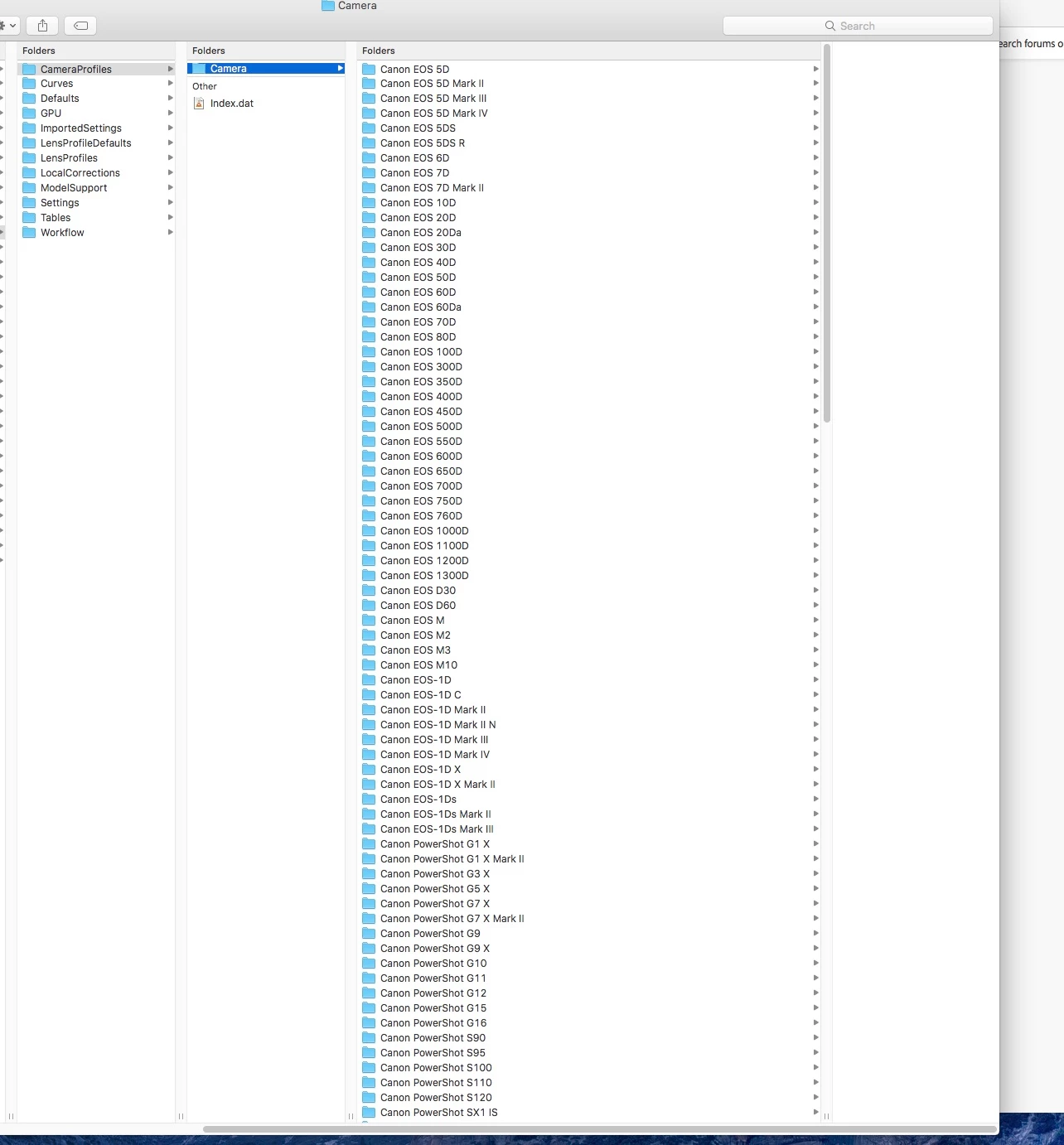Click the Share toolbar button
The height and width of the screenshot is (1145, 1064).
tap(42, 26)
